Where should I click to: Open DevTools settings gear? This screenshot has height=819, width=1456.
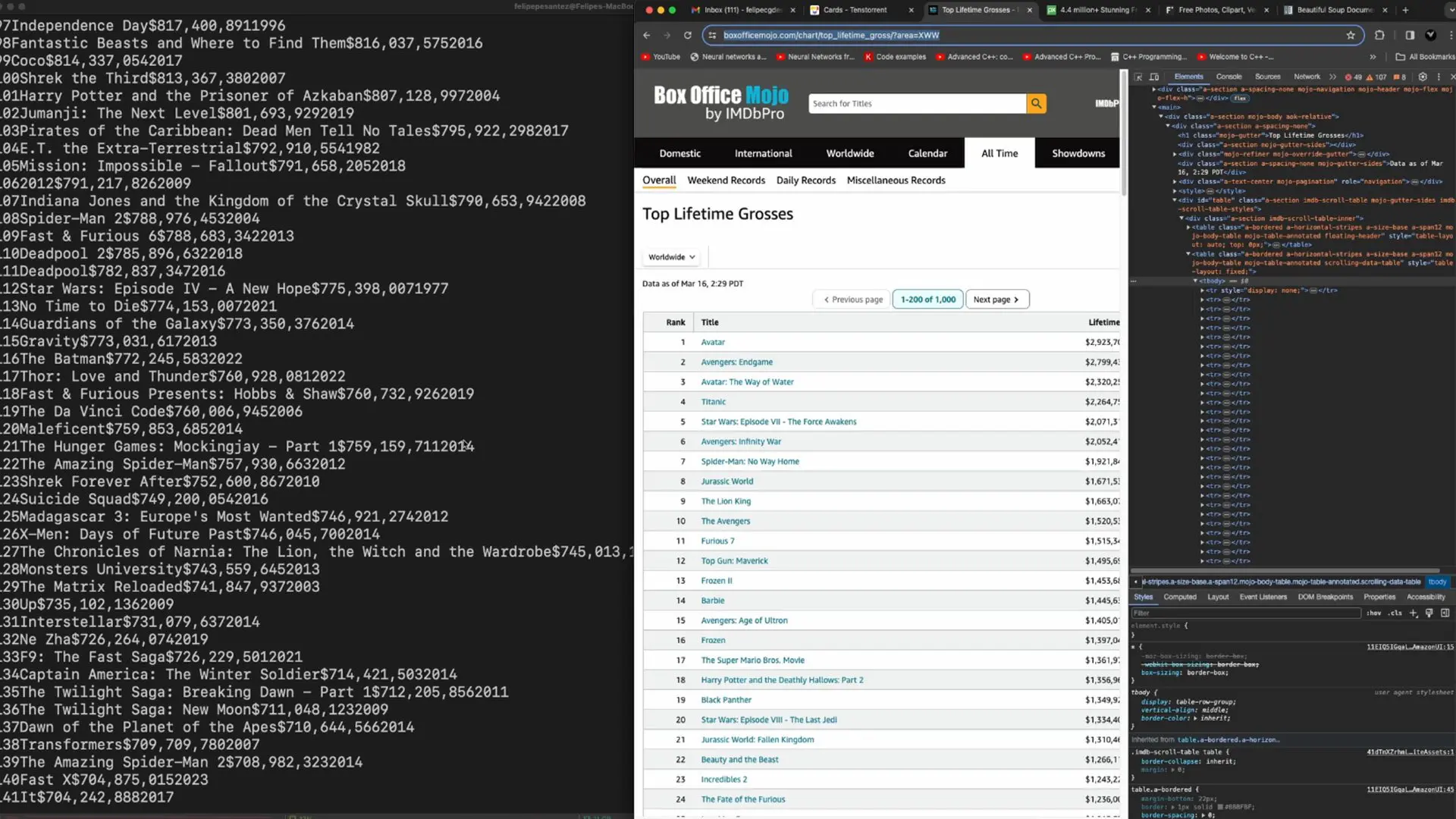[x=1423, y=77]
